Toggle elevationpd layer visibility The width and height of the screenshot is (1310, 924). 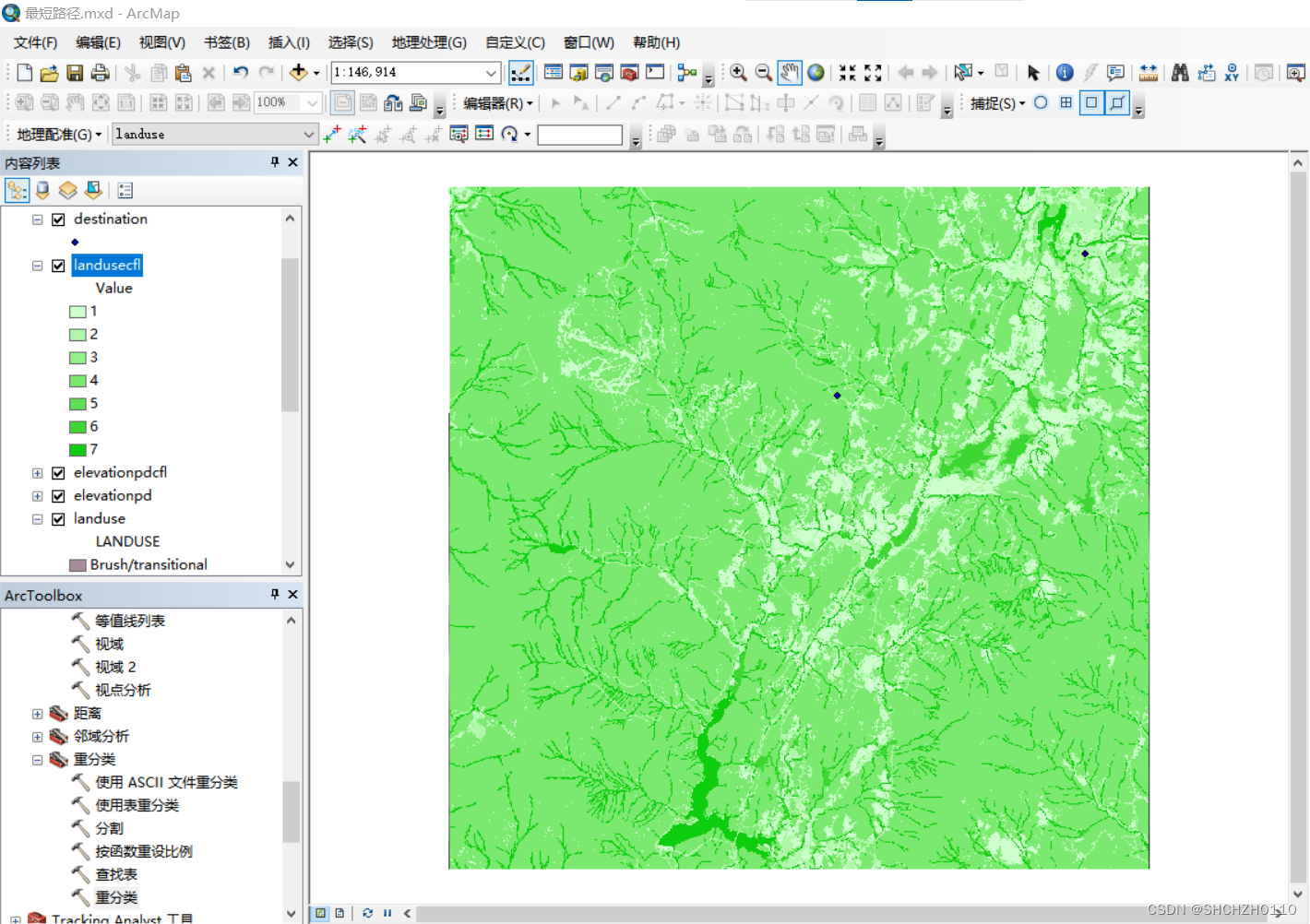coord(58,496)
